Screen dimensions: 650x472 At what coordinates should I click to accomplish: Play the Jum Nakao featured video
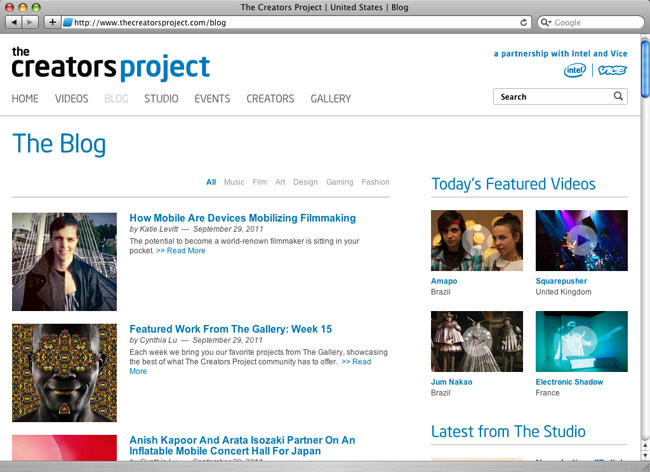pos(477,341)
